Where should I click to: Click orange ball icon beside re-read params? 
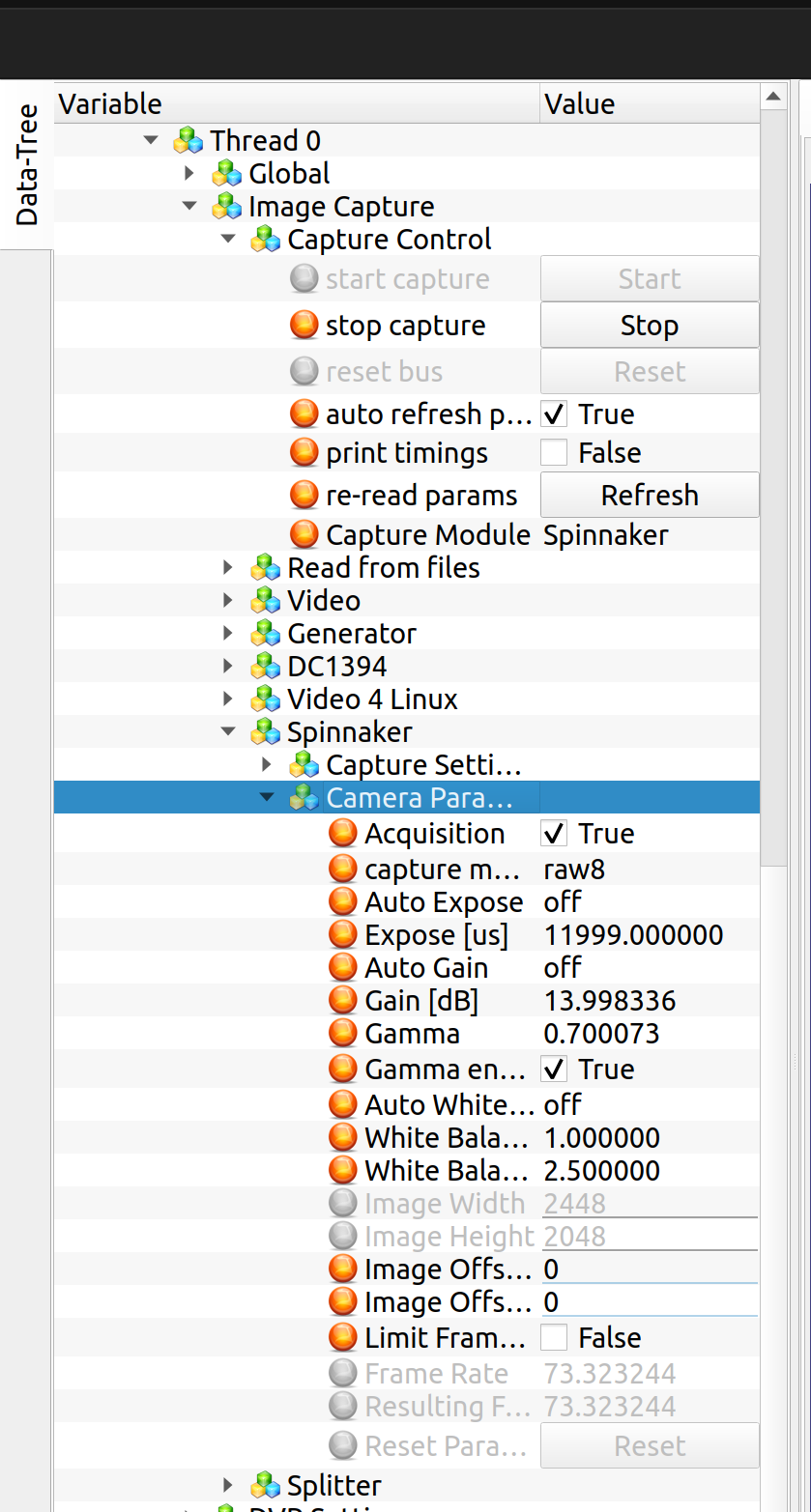(304, 496)
